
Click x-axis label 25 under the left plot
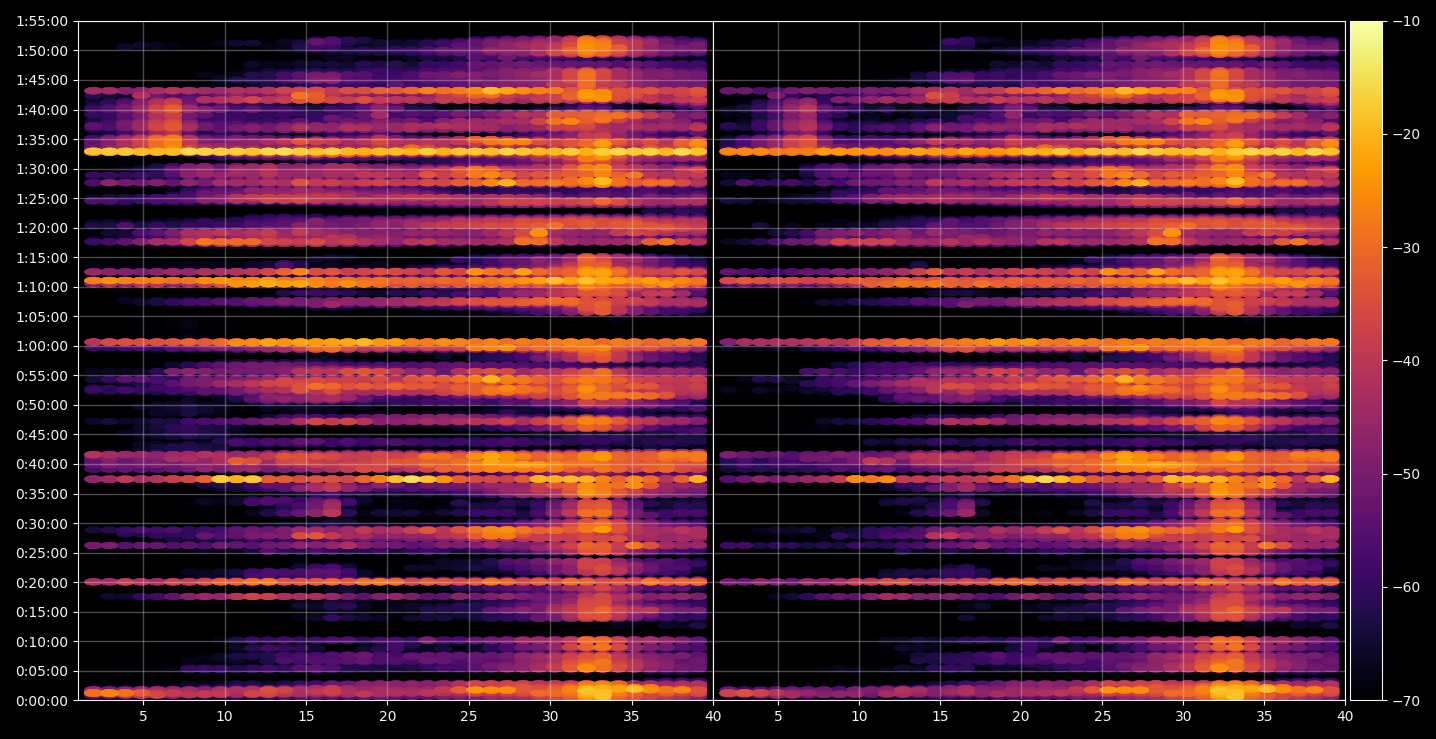(469, 716)
